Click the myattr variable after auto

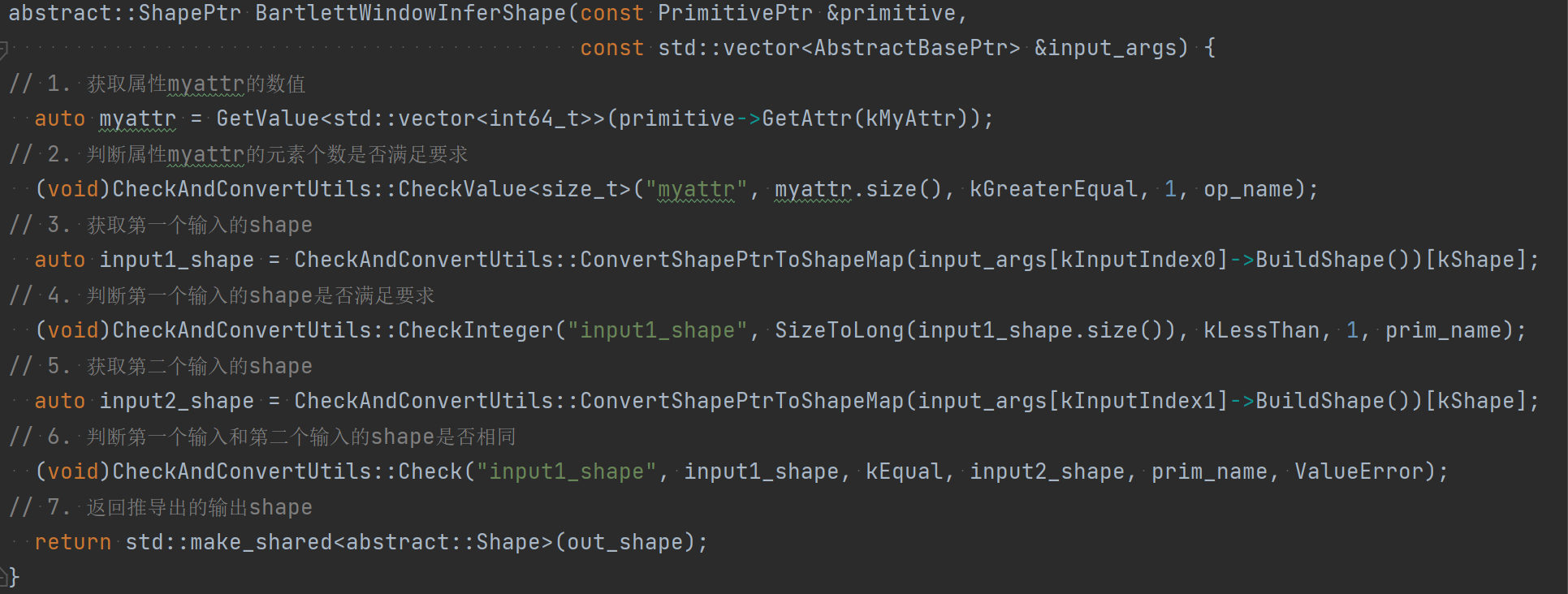coord(137,119)
